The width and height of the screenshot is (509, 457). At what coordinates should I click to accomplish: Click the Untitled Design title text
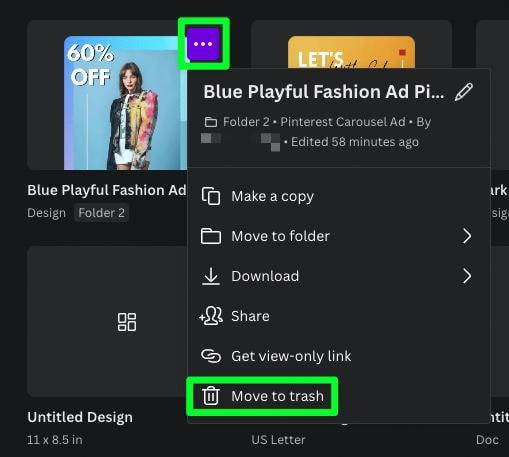click(80, 417)
